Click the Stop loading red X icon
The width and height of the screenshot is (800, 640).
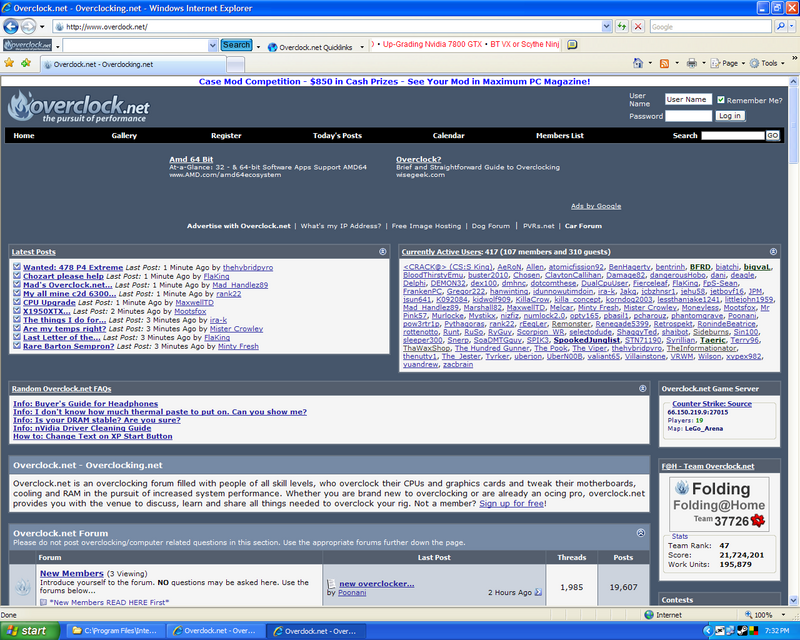[x=638, y=27]
